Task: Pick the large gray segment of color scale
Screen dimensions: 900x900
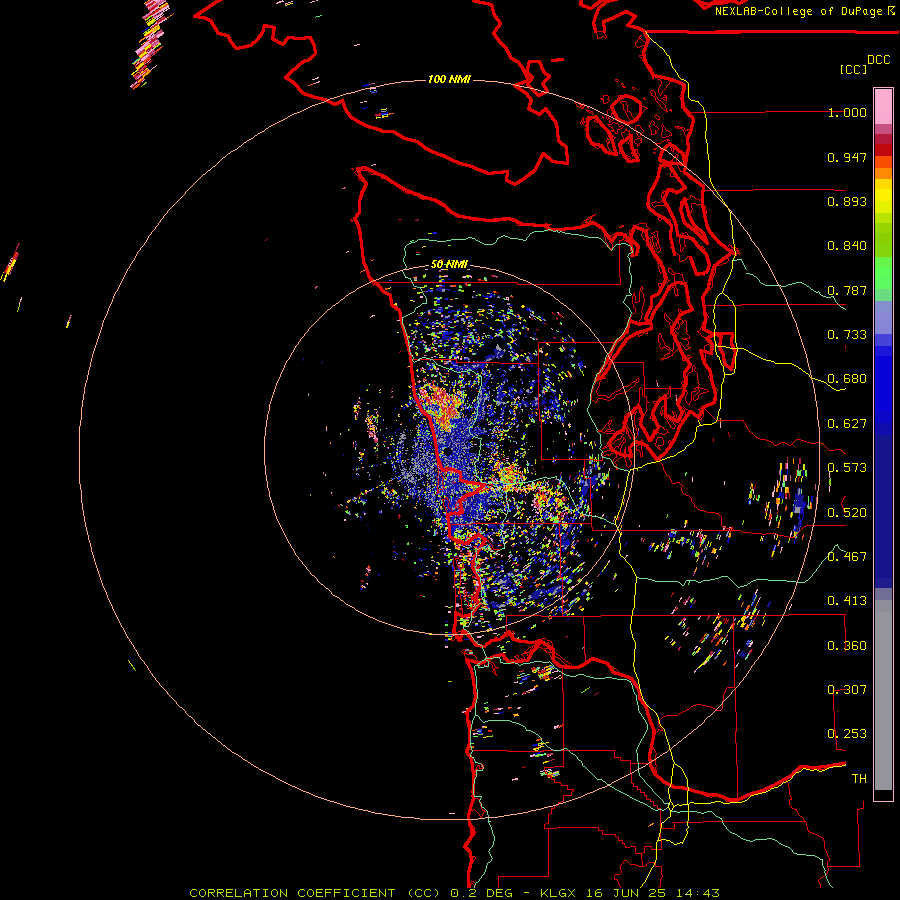Action: pos(883,695)
